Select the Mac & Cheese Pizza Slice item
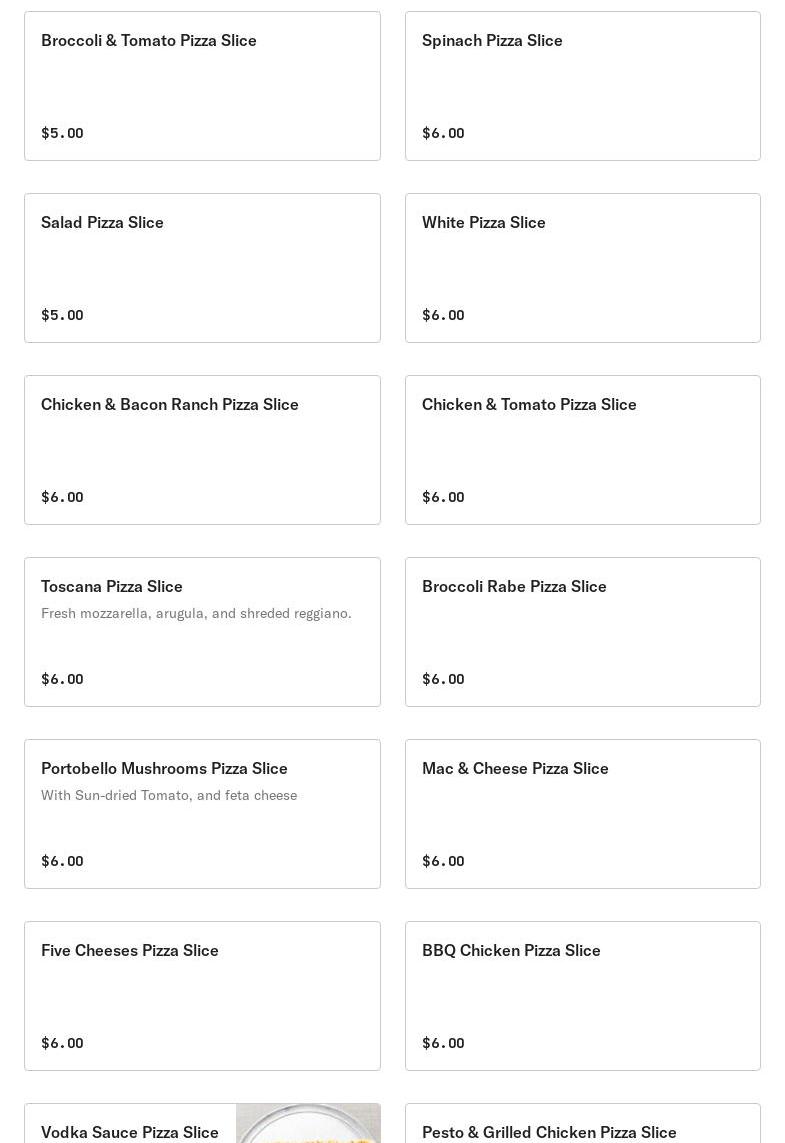This screenshot has width=785, height=1143. (x=582, y=814)
